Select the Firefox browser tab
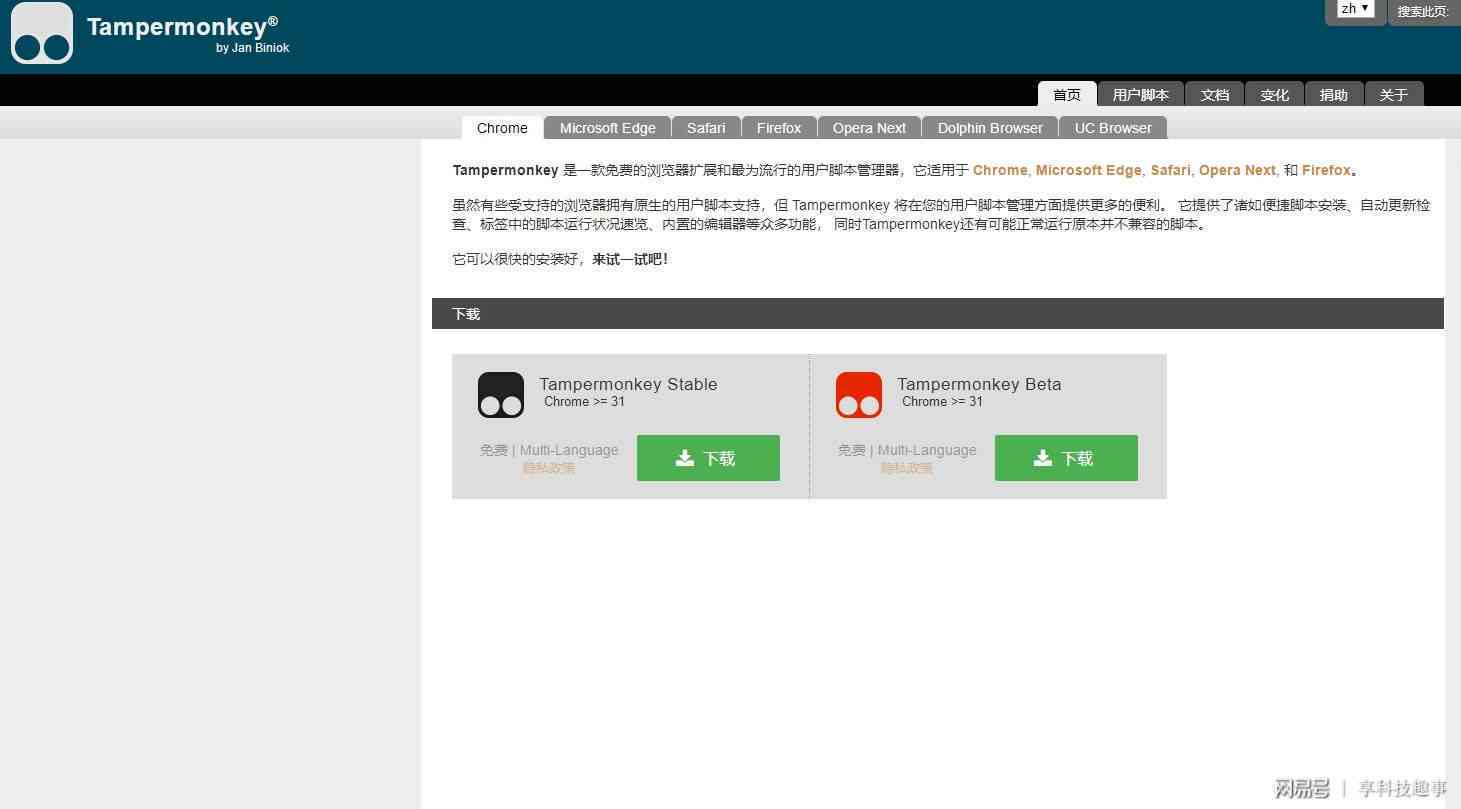 [779, 128]
